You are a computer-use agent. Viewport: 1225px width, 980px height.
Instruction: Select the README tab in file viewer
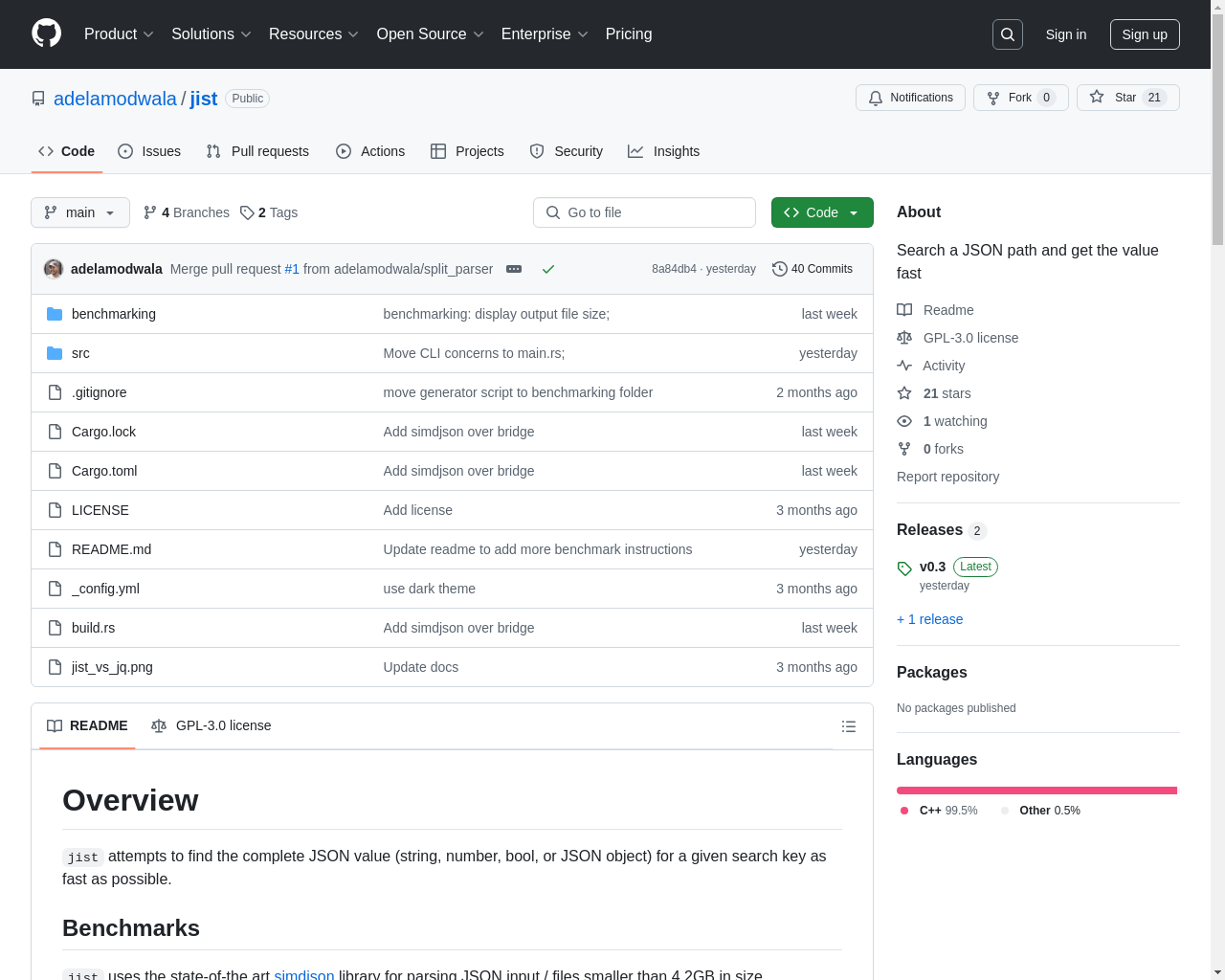click(87, 725)
